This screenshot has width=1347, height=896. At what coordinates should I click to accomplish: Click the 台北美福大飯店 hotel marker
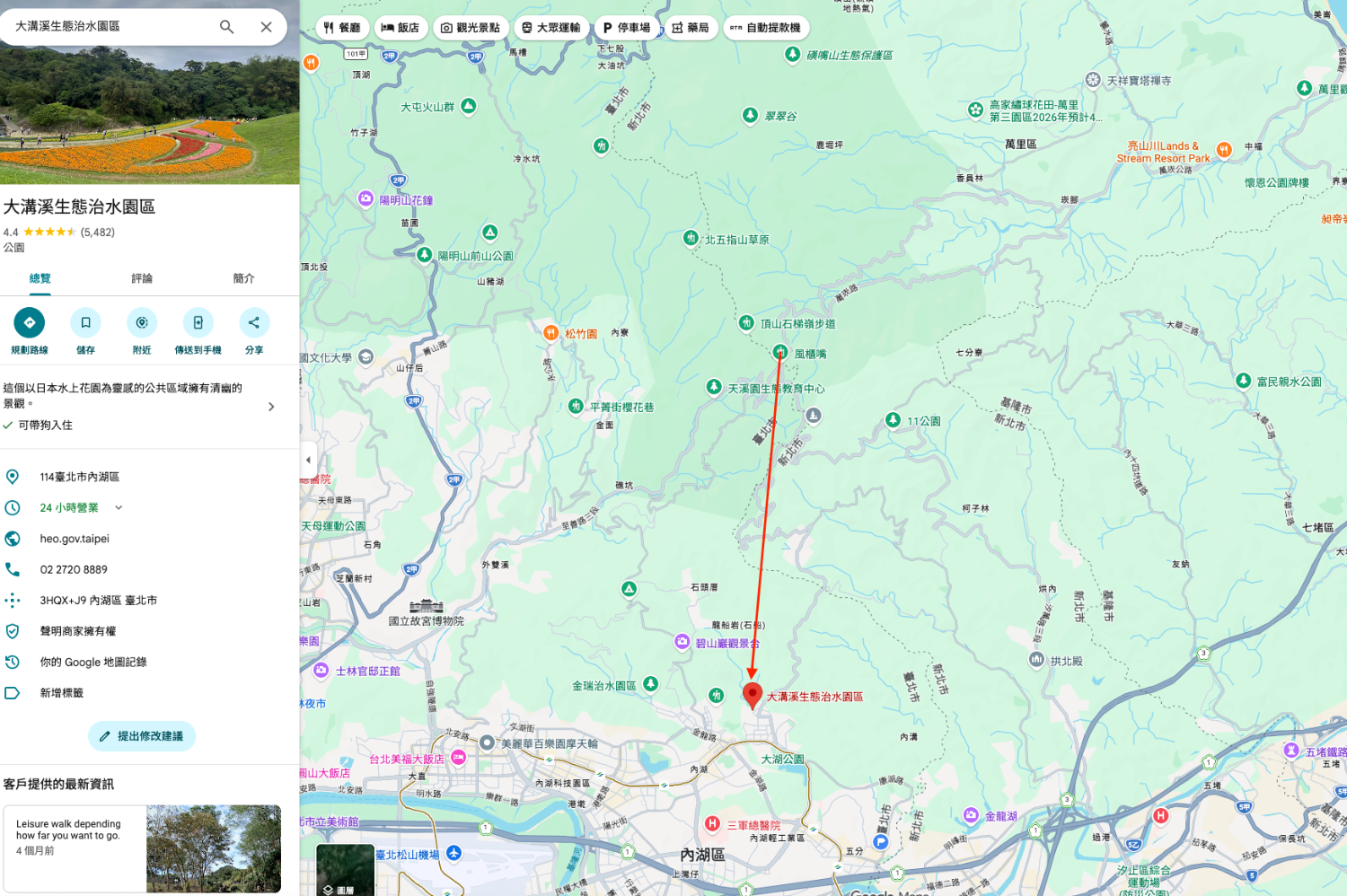pos(458,758)
